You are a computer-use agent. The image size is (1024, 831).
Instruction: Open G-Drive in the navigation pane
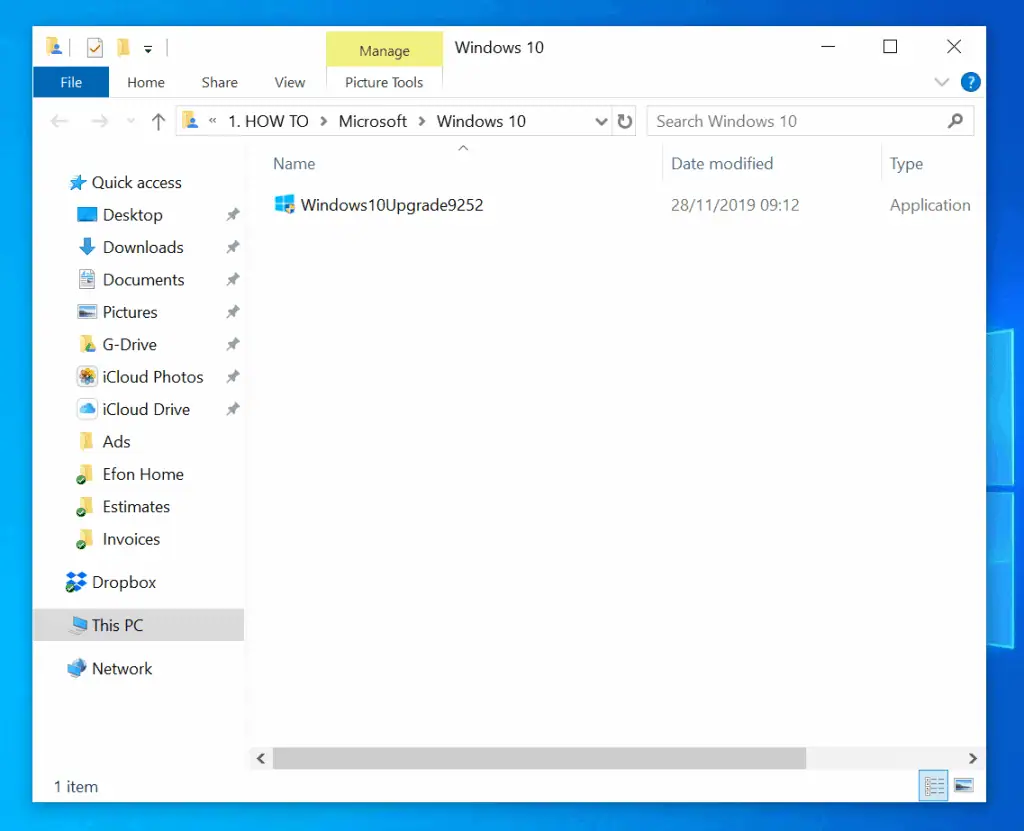click(x=129, y=345)
